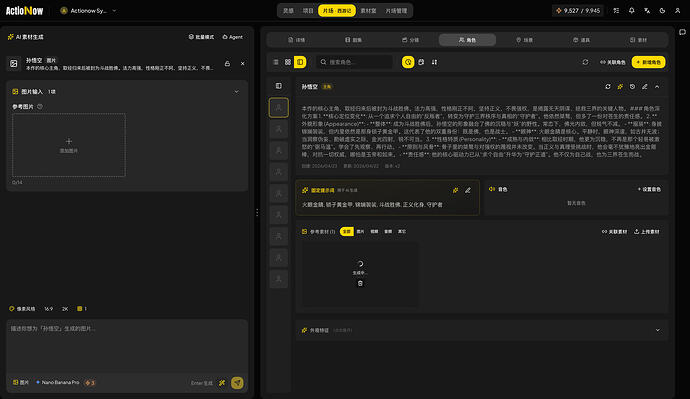Screen dimensions: 690x399
Task: Regenerate 固定提示词 with AI wand
Action: (x=455, y=190)
